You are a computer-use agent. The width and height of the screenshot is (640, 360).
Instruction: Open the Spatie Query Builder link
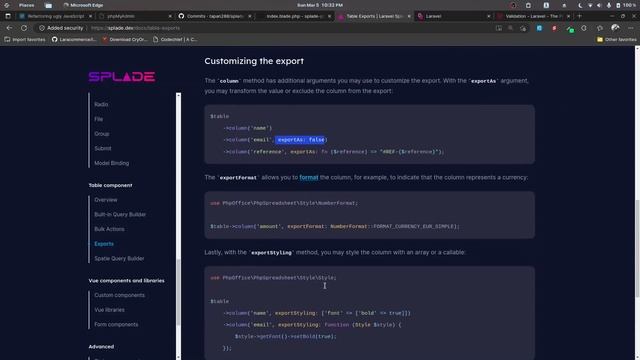(119, 258)
